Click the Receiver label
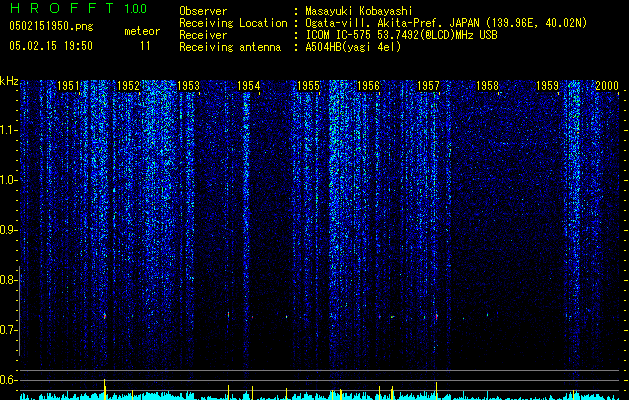Image resolution: width=629 pixels, height=400 pixels. 203,35
